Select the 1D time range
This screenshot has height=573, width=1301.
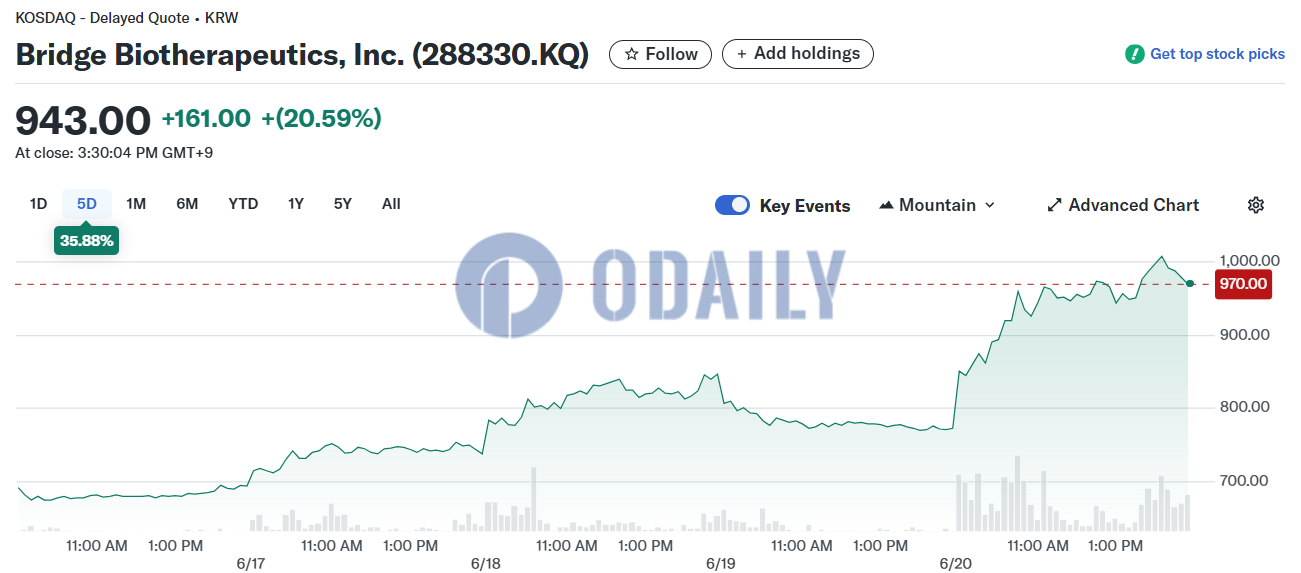coord(38,204)
